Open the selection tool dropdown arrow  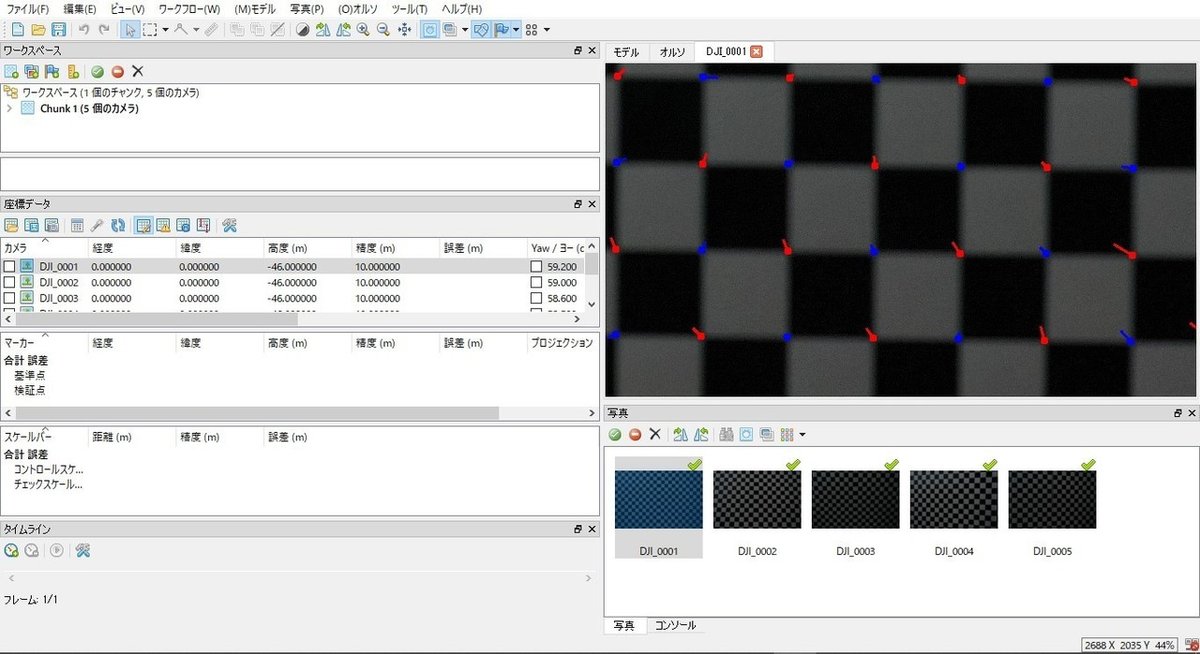(x=166, y=30)
